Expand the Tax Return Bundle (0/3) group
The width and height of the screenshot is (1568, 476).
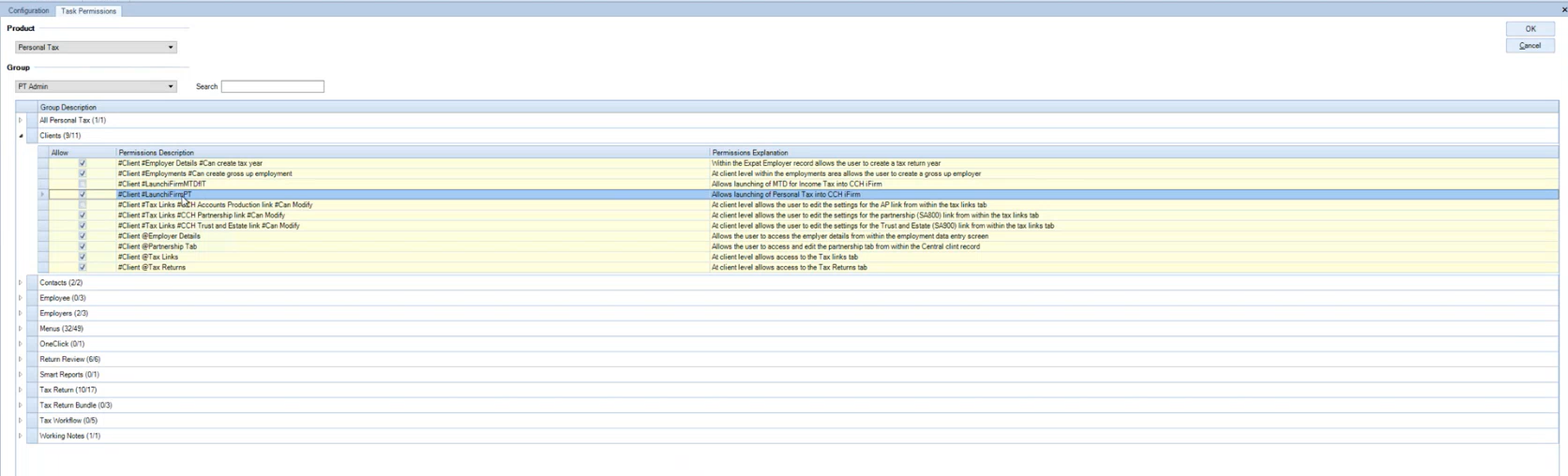coord(21,405)
